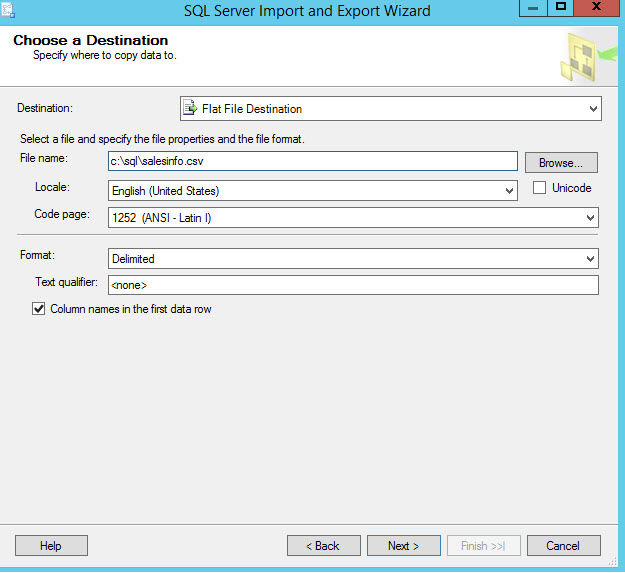Click the 'Destination:' label
This screenshot has width=625, height=573.
click(x=45, y=108)
